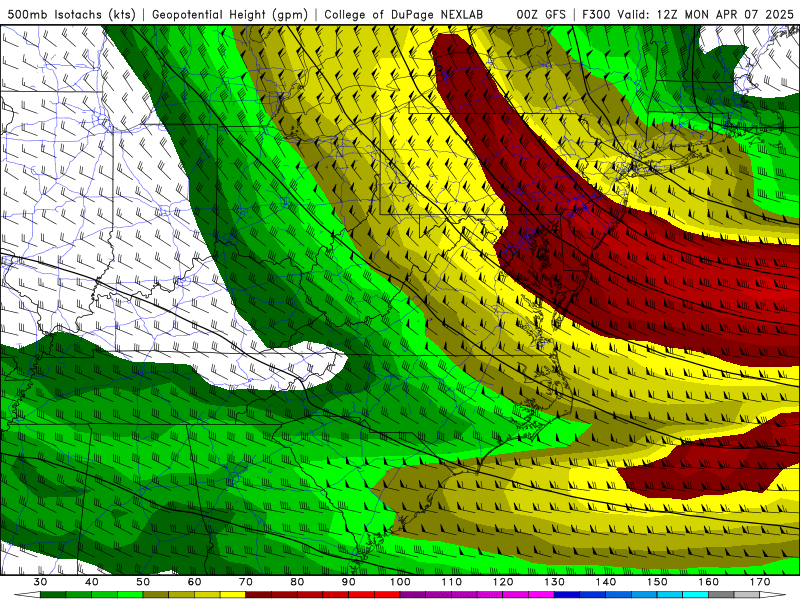
Task: Click the olive 50-55 kt legend swatch
Action: click(156, 595)
